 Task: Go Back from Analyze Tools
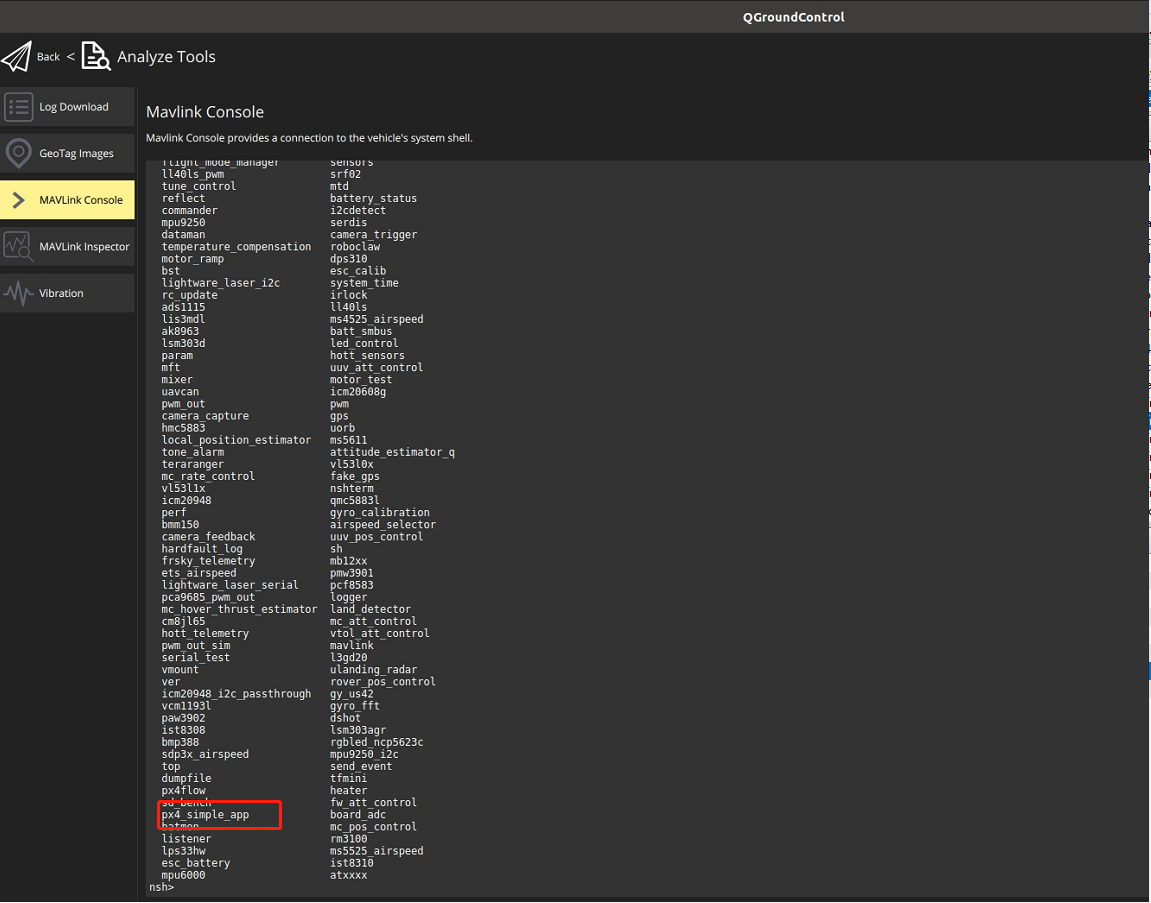pos(48,57)
